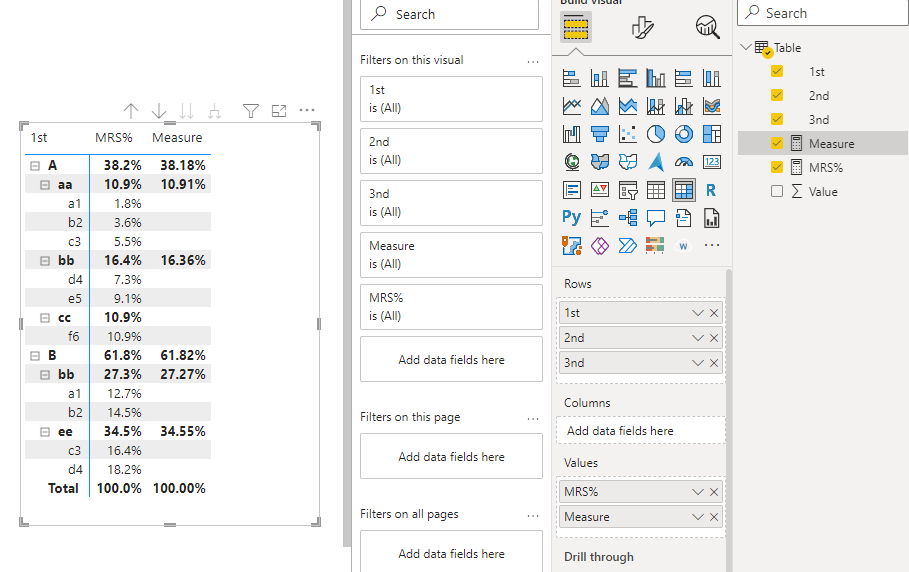Select the treemap visual
909x572 pixels.
[711, 134]
